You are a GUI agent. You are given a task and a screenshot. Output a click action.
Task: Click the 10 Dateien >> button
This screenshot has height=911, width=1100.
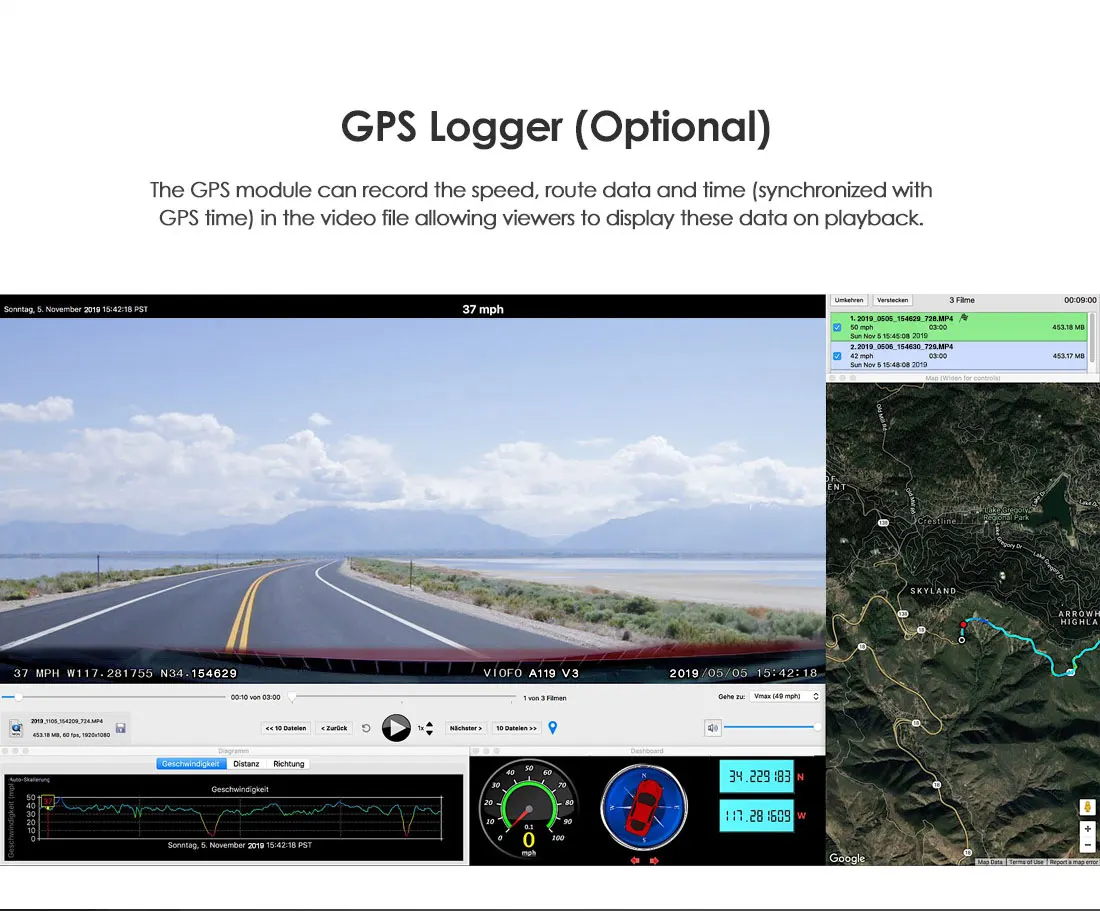(x=516, y=728)
